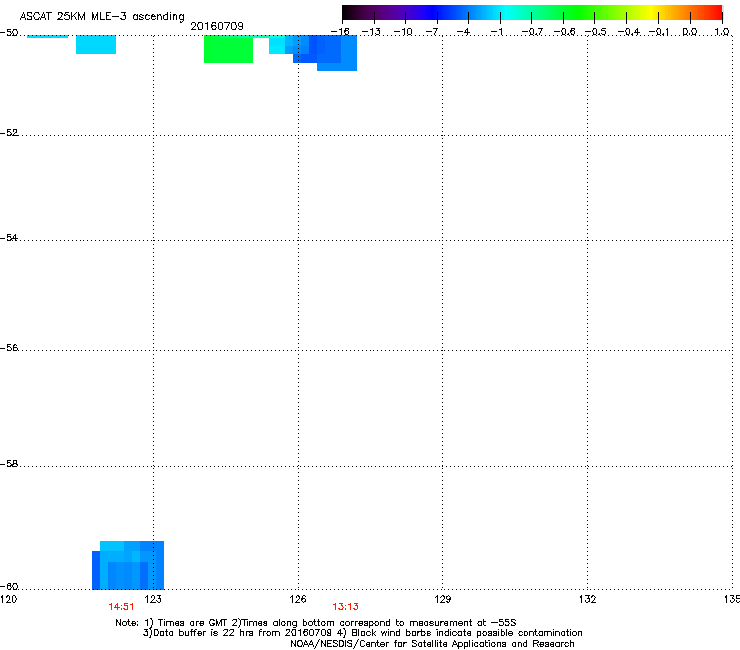Click the red pass time 14:51
Viewport: 740px width, 650px height.
[121, 607]
